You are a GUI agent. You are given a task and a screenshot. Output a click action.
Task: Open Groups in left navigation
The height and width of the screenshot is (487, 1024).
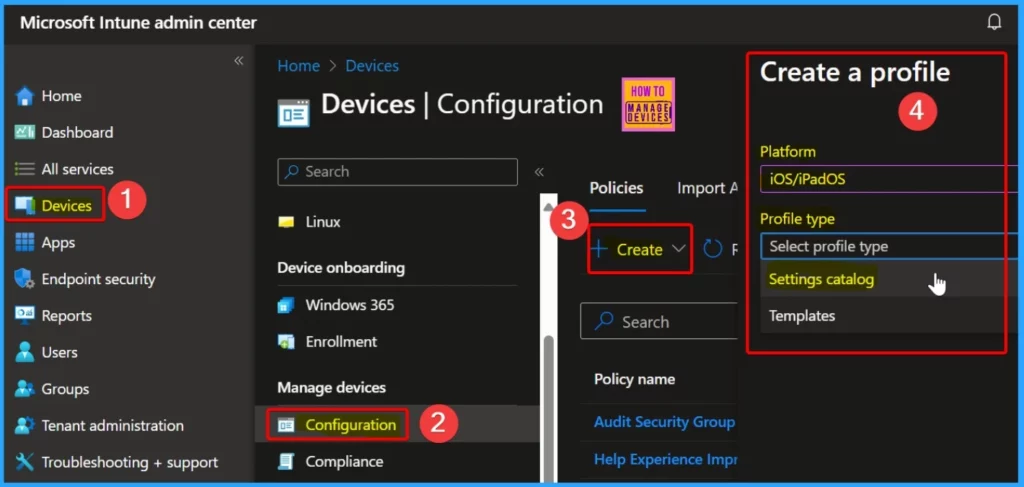point(65,388)
